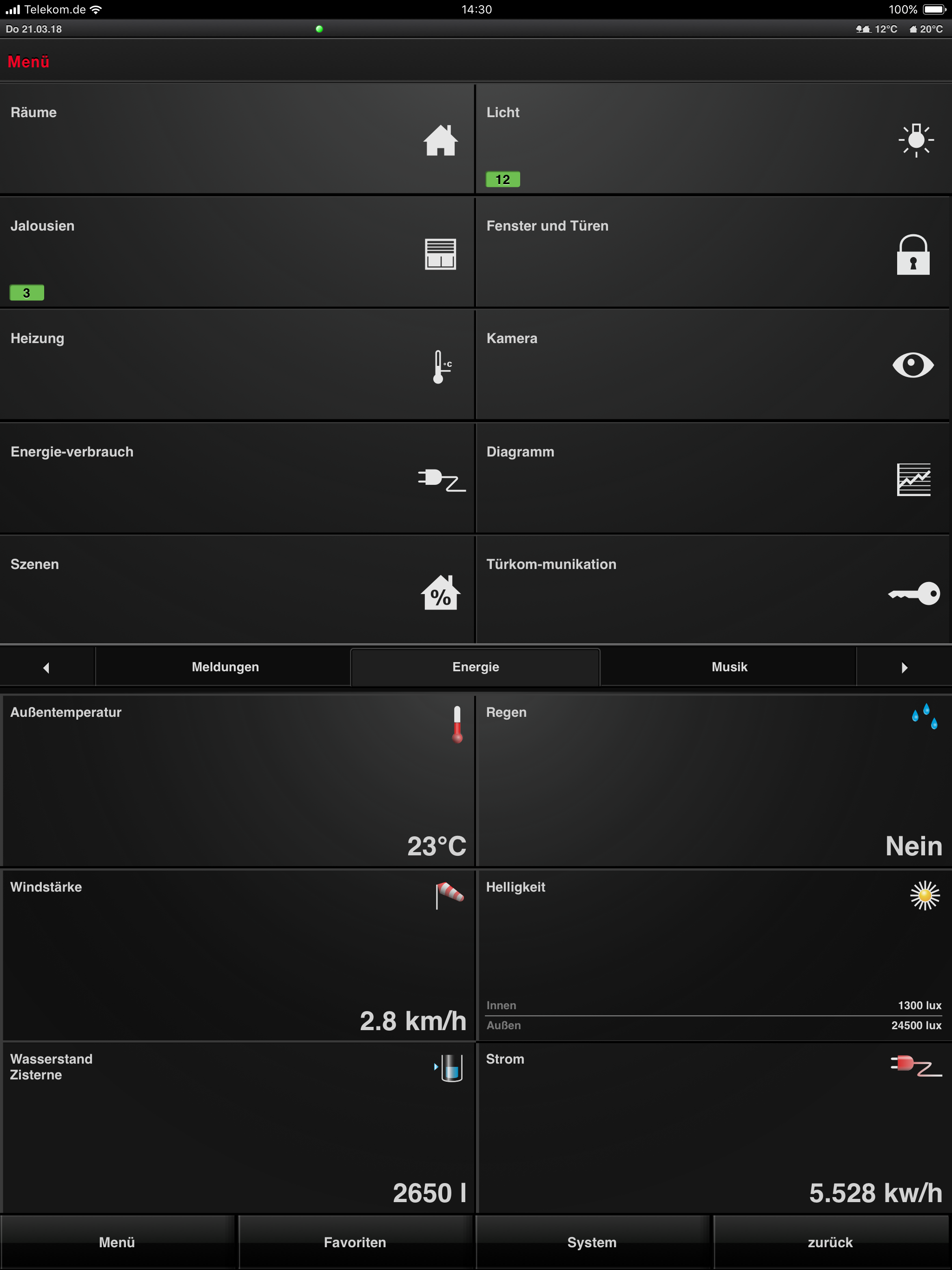Select the Energie tab
Image resolution: width=952 pixels, height=1270 pixels.
(476, 667)
